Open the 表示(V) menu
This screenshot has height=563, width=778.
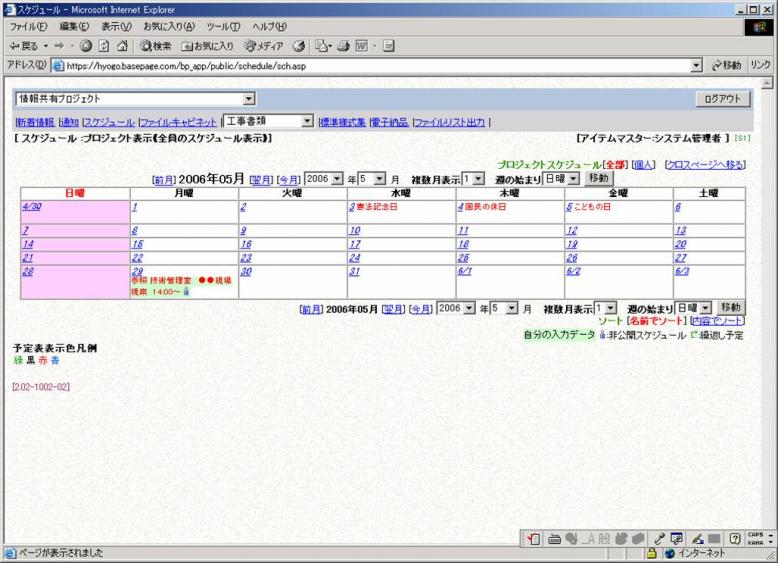[x=118, y=26]
